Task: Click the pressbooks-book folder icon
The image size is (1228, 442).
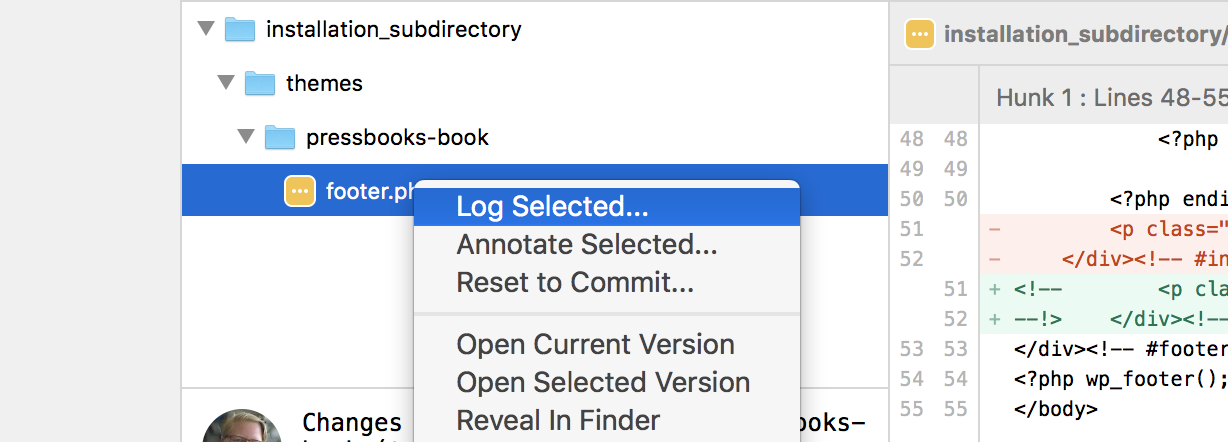Action: click(280, 137)
